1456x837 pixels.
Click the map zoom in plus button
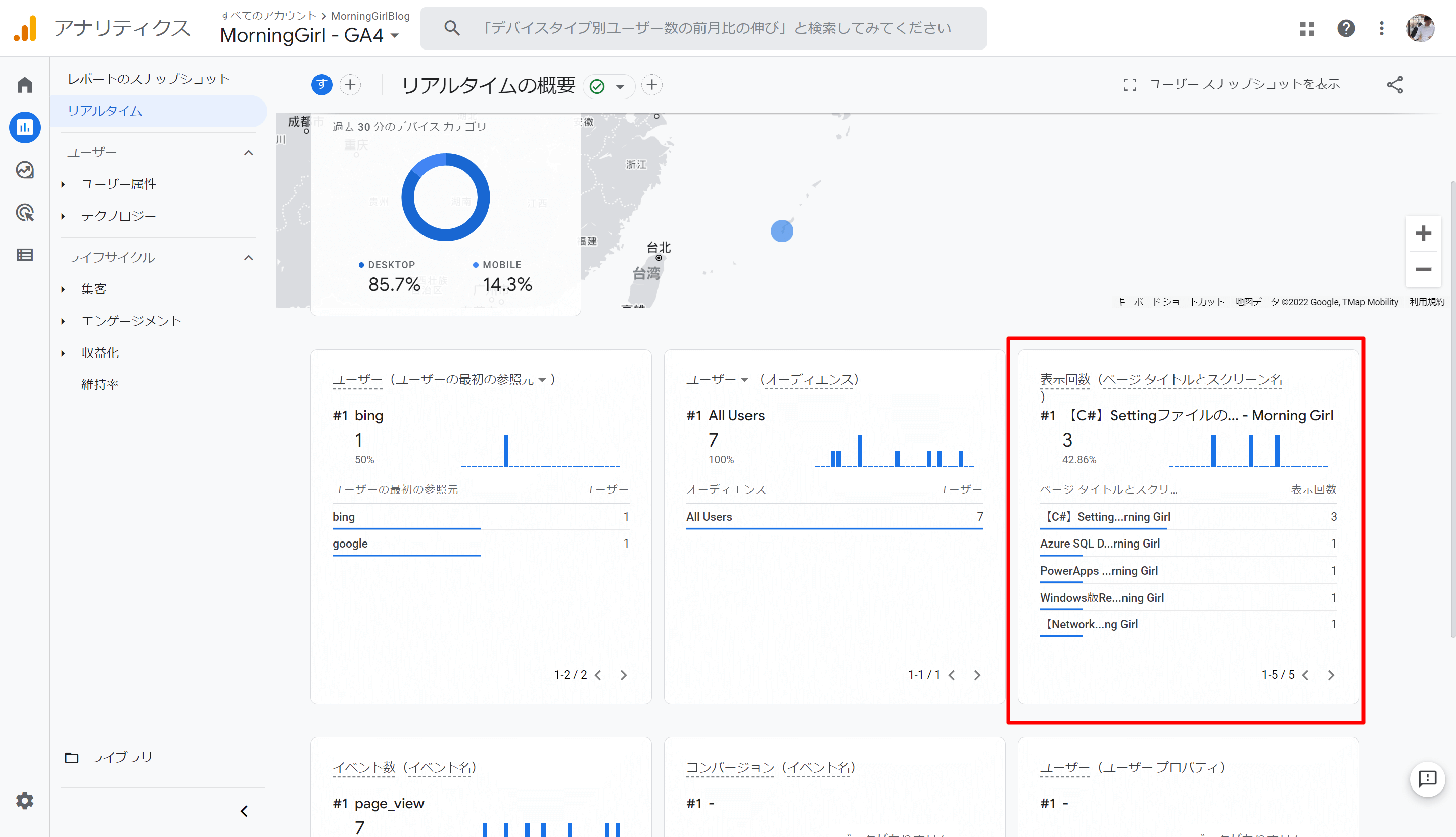(1423, 233)
